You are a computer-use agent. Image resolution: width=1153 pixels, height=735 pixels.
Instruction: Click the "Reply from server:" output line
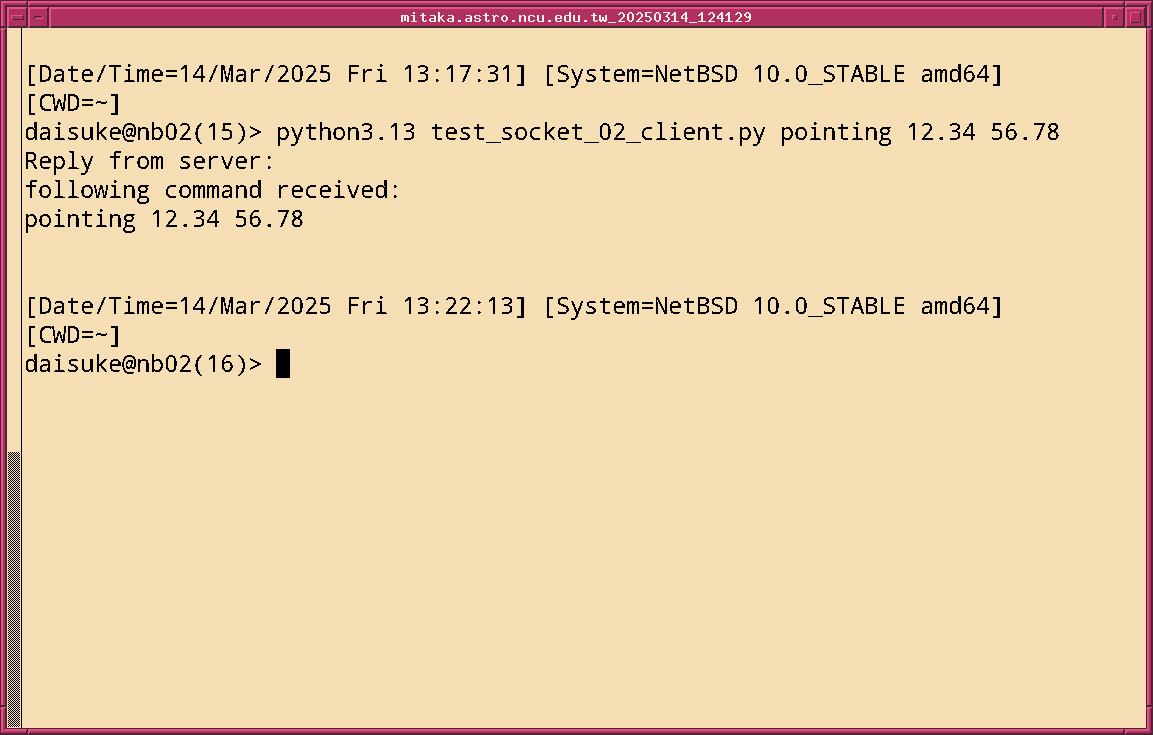(150, 161)
